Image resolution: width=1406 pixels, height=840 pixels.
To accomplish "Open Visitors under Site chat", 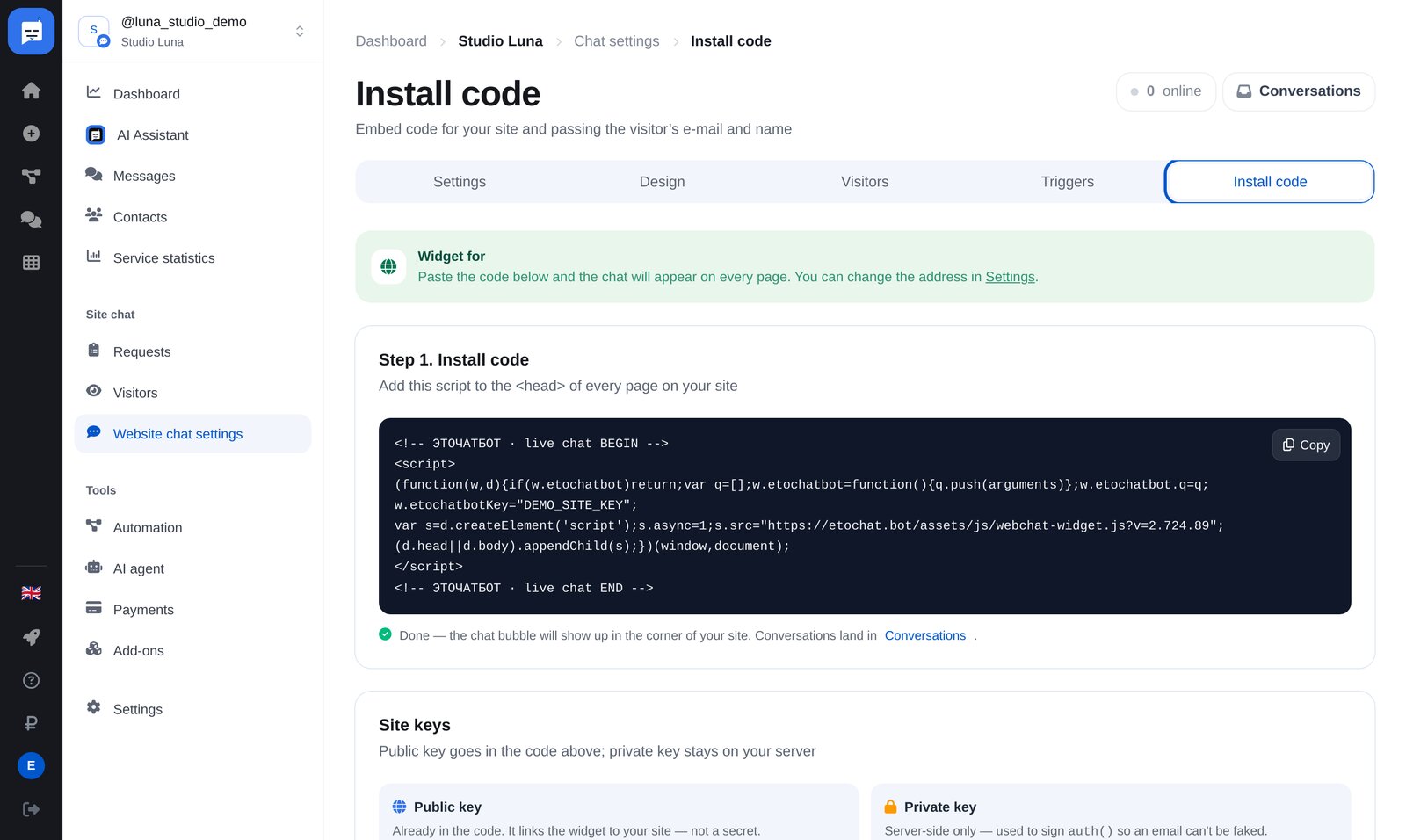I will tap(192, 393).
